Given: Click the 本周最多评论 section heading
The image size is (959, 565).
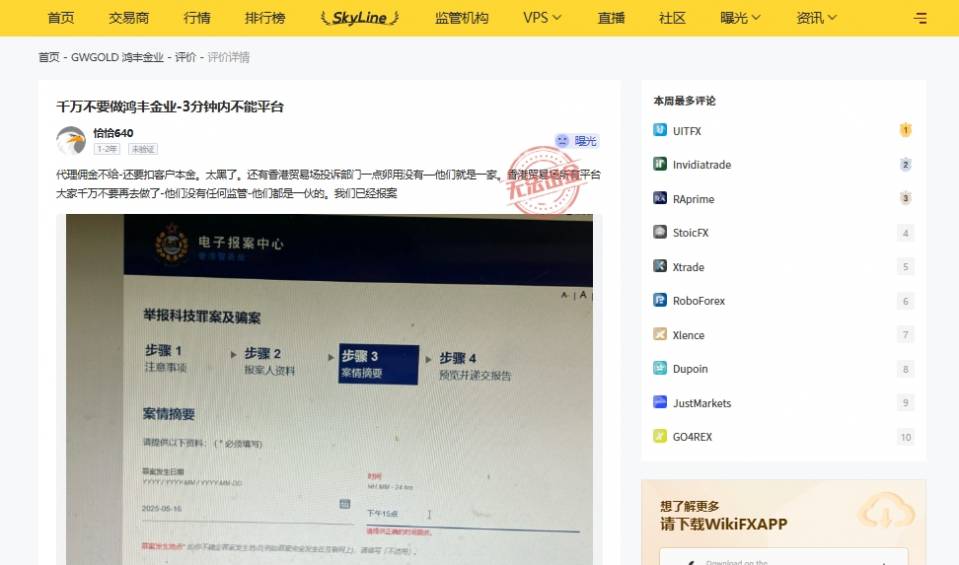Looking at the screenshot, I should click(x=684, y=100).
